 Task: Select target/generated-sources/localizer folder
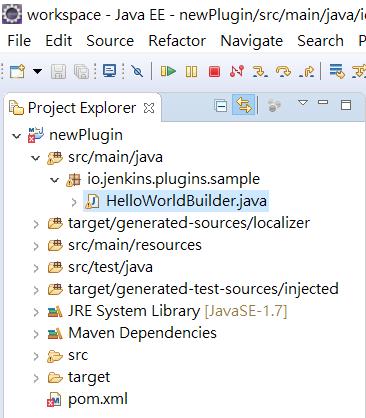coord(189,223)
